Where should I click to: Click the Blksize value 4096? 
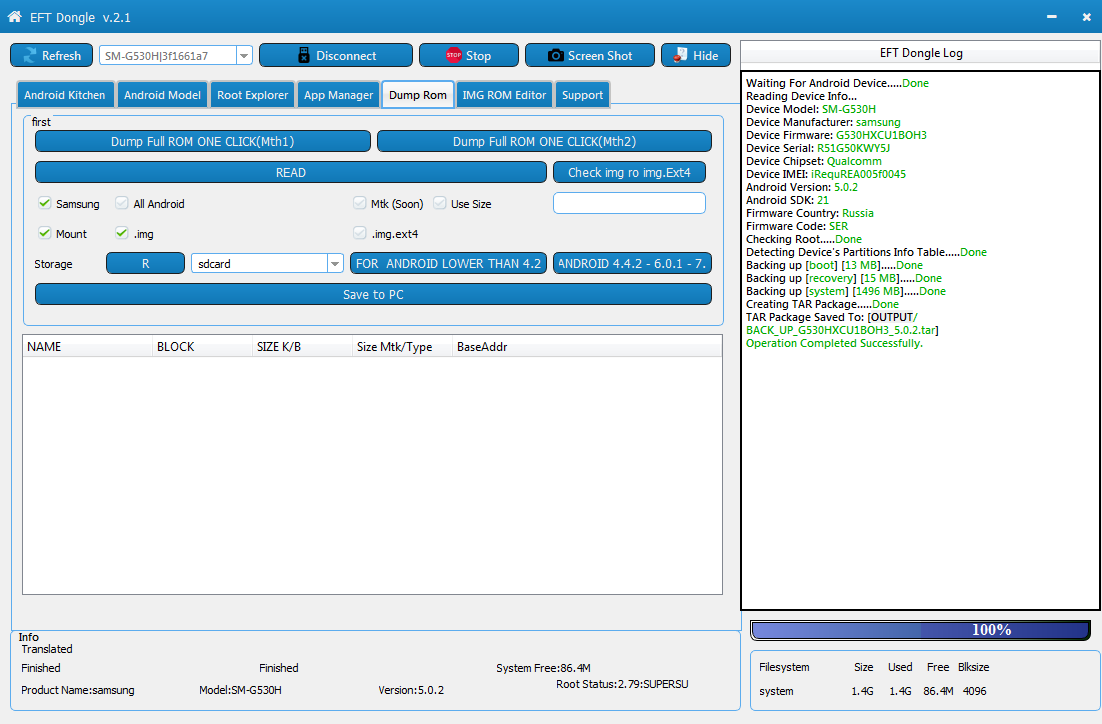974,692
